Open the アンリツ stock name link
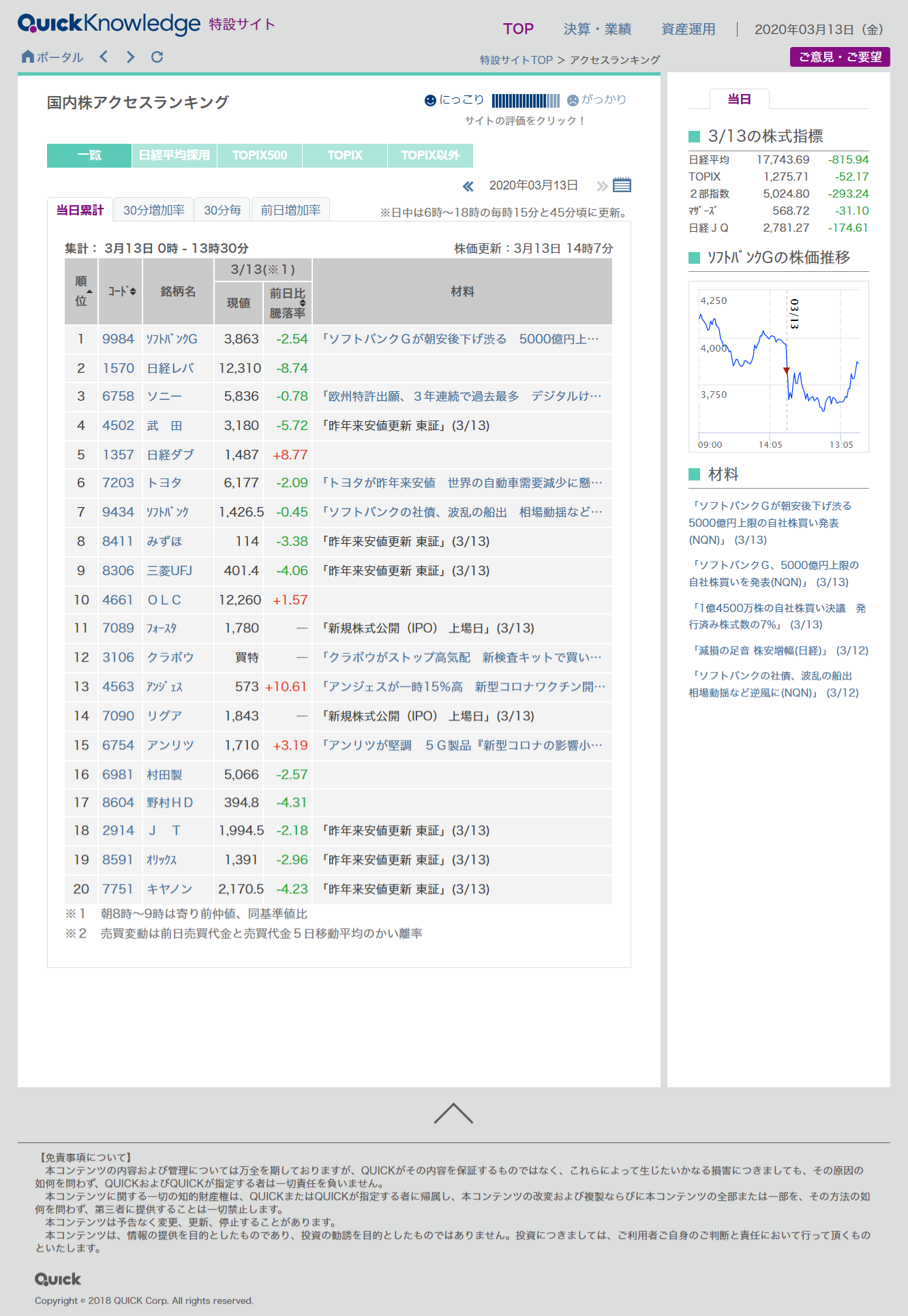Screen dimensions: 908x1316 170,745
